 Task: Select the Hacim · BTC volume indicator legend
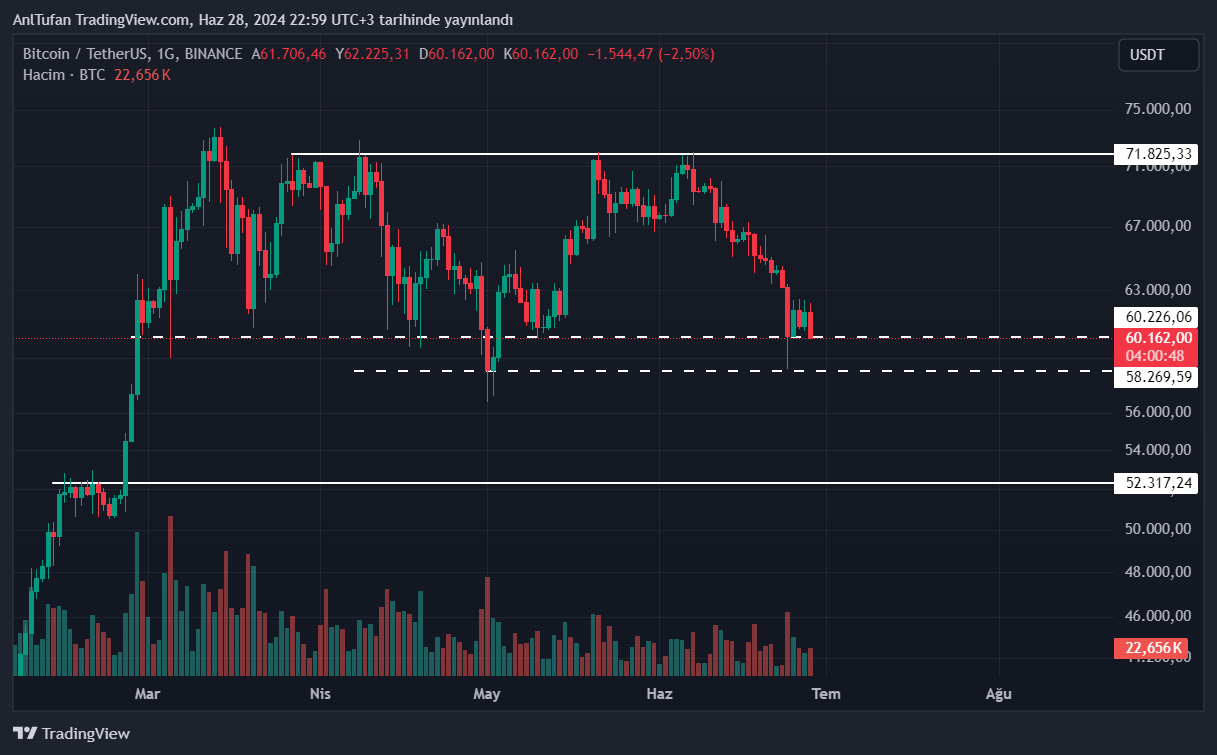coord(65,75)
